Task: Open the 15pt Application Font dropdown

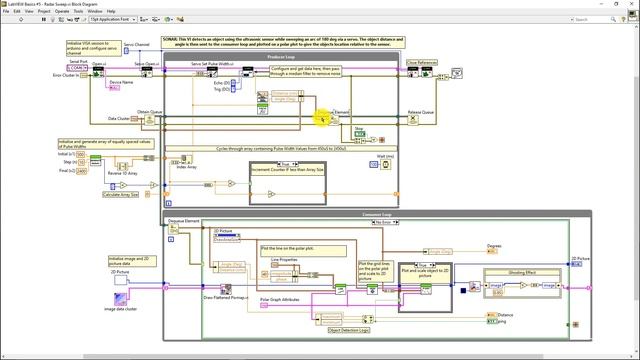Action: (113, 19)
